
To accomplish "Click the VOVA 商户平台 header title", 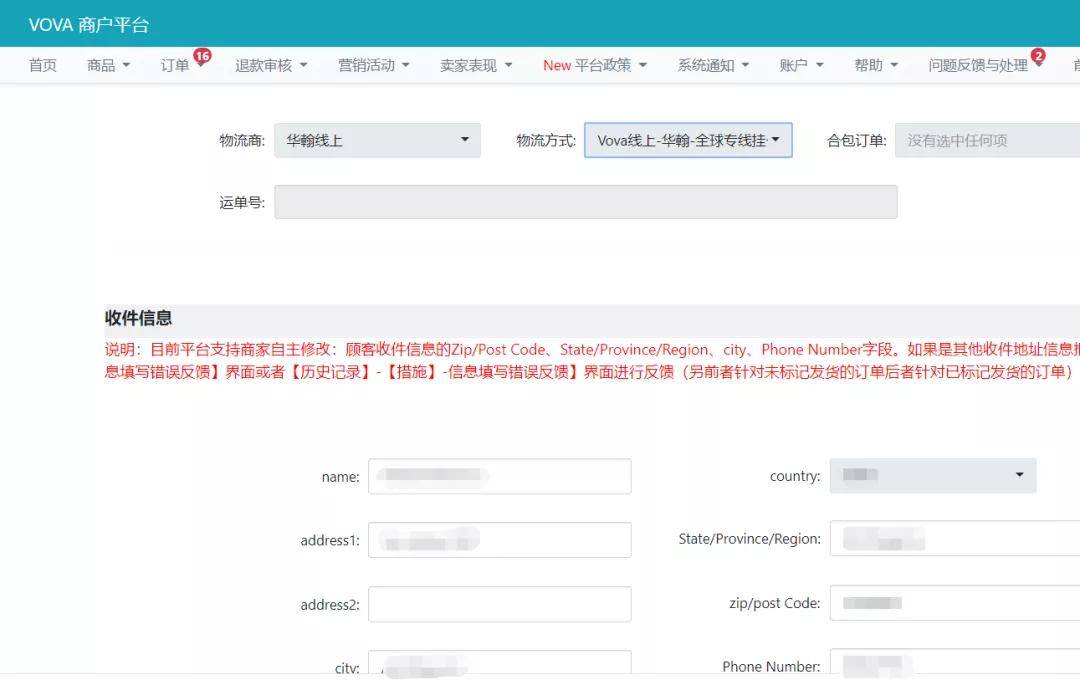I will tap(89, 25).
